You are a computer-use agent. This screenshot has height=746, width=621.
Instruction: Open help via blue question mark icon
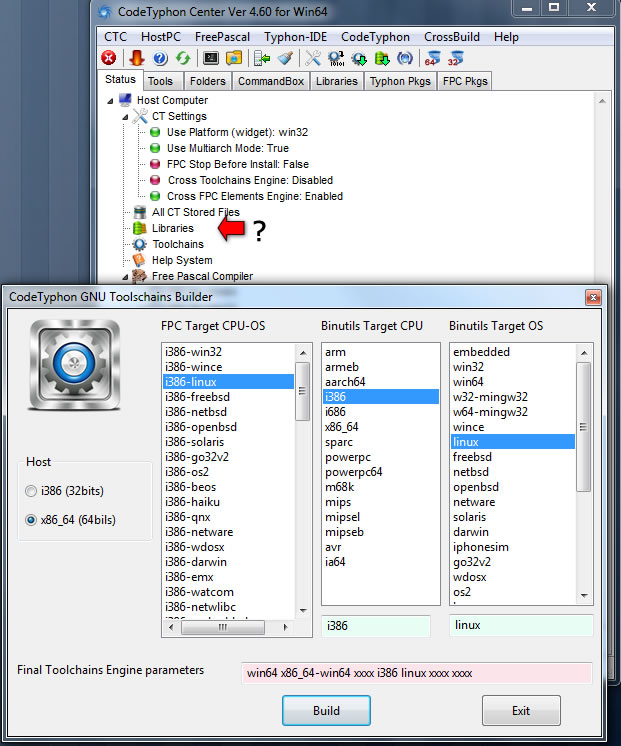click(160, 58)
